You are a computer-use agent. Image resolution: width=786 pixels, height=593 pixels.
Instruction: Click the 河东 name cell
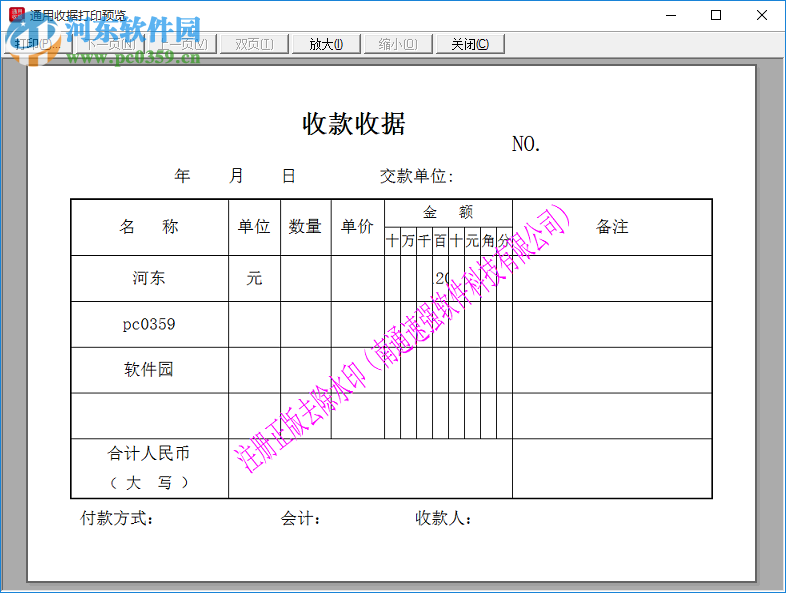click(149, 278)
